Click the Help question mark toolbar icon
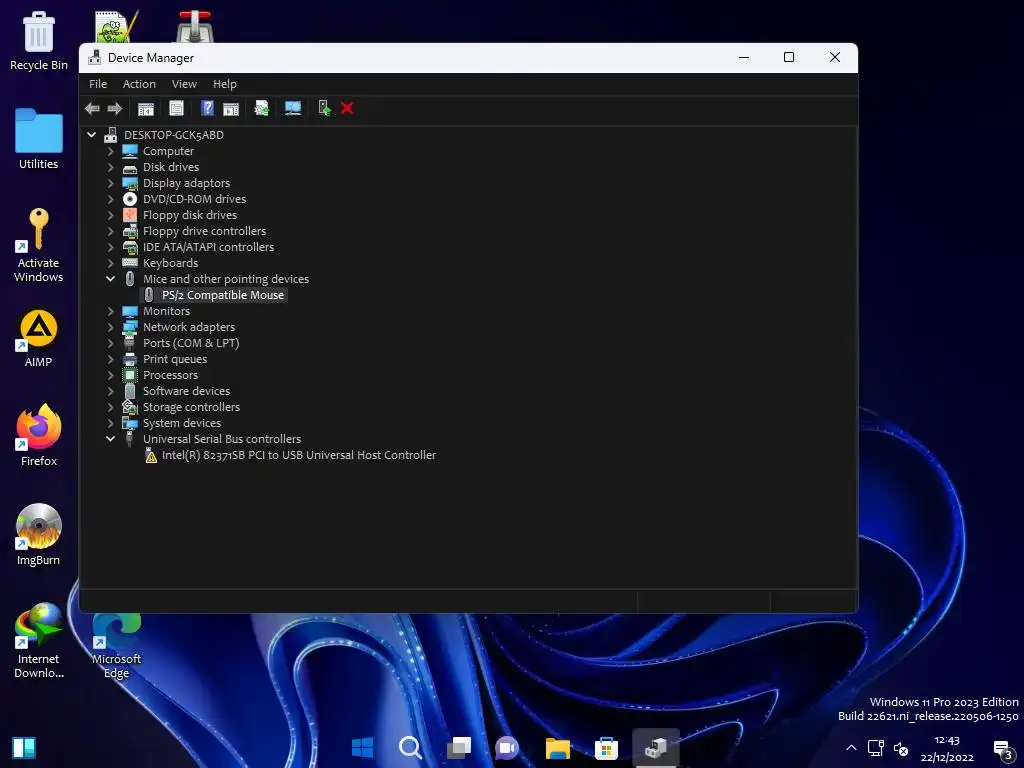The image size is (1024, 768). (207, 108)
